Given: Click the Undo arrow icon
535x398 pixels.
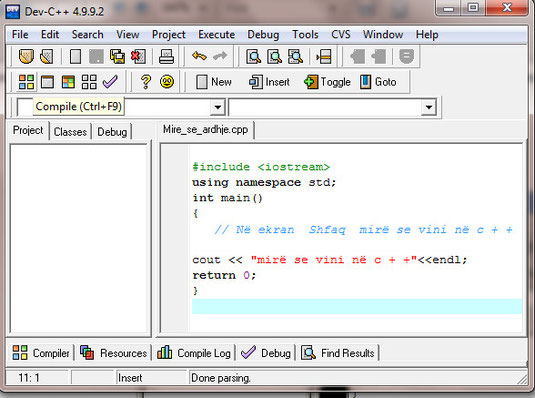Looking at the screenshot, I should point(199,56).
